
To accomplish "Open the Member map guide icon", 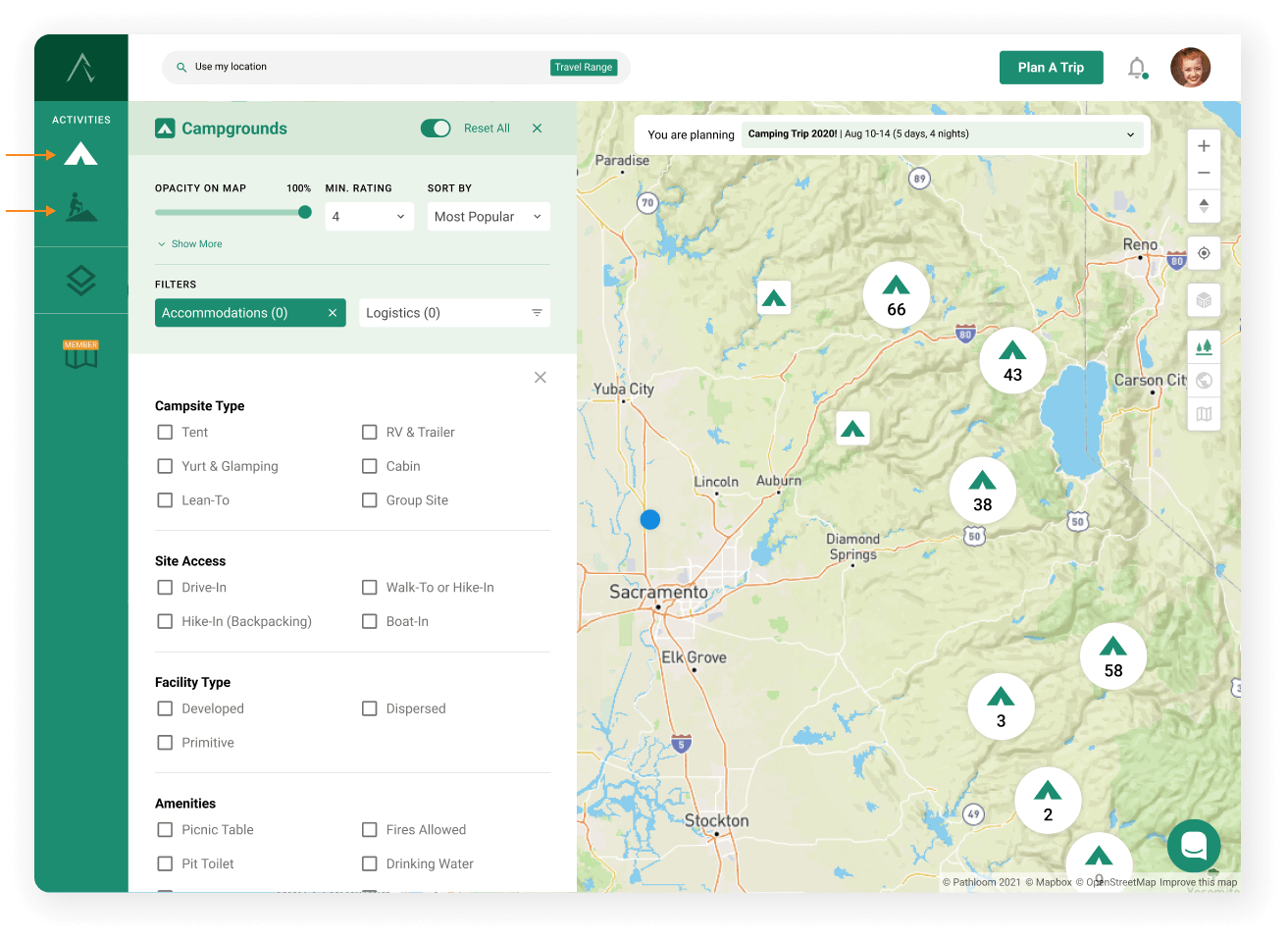I will click(x=80, y=354).
